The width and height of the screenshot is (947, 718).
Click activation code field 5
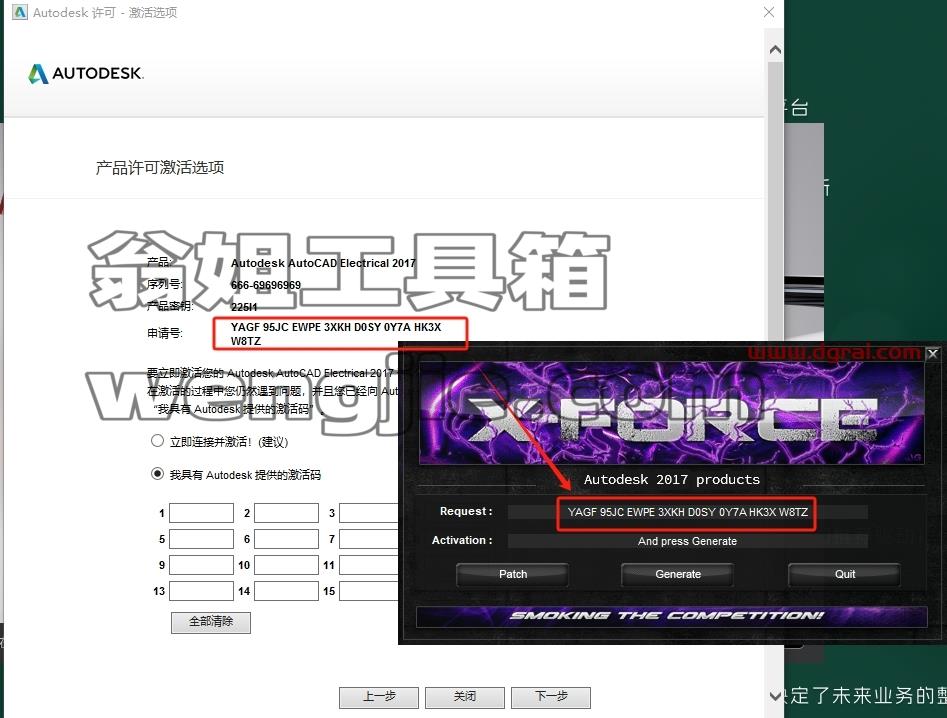click(201, 539)
